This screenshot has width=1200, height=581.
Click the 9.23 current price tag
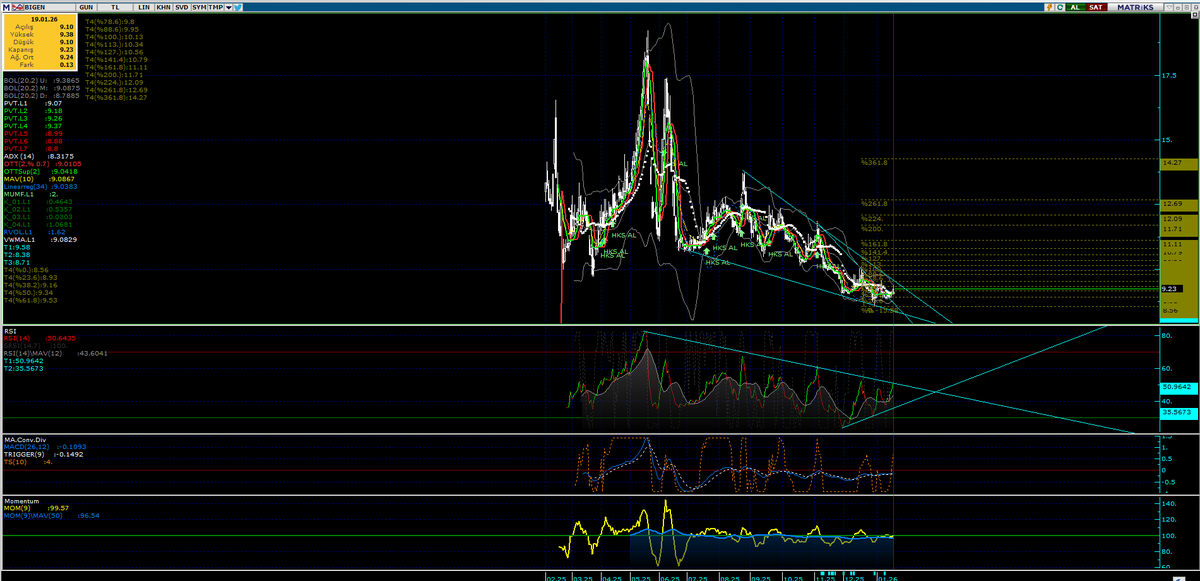click(1172, 288)
